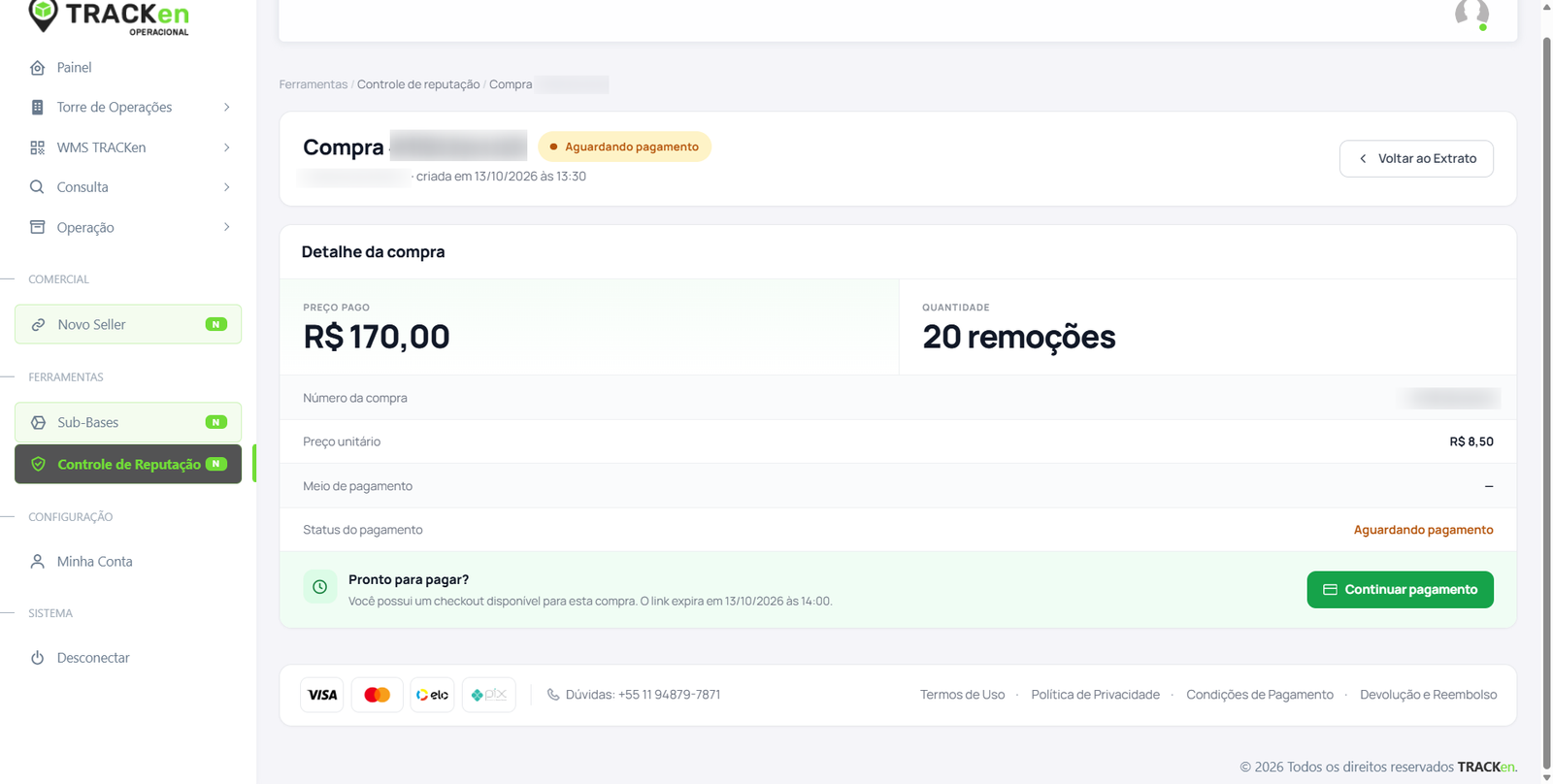1553x784 pixels.
Task: Open Devolução e Reembolso link
Action: coord(1428,695)
